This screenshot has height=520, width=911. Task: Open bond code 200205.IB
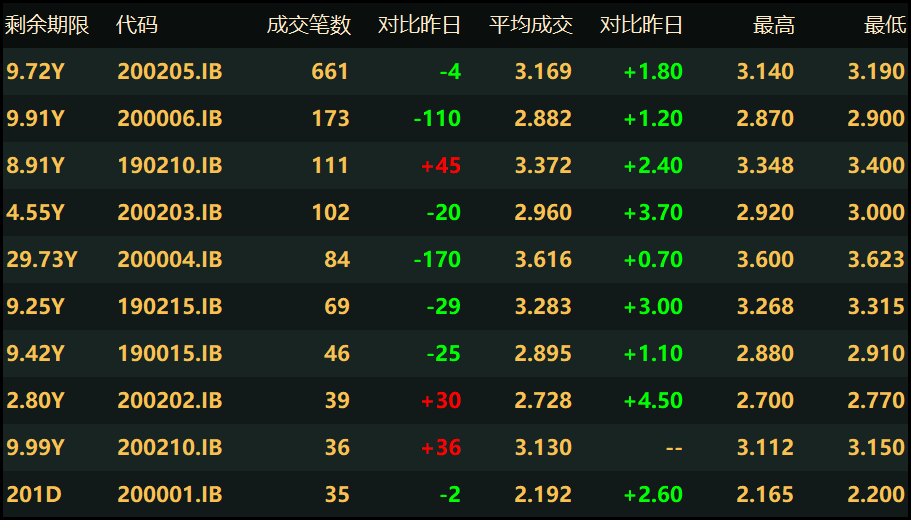point(169,72)
